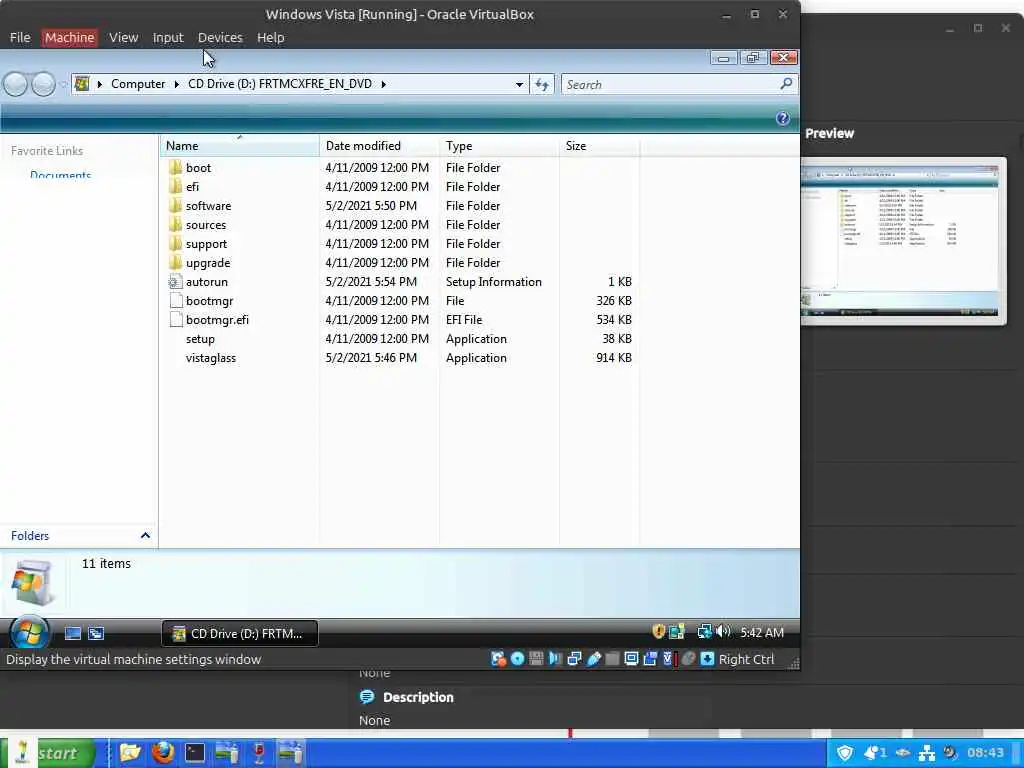Open the Input menu

tap(168, 37)
